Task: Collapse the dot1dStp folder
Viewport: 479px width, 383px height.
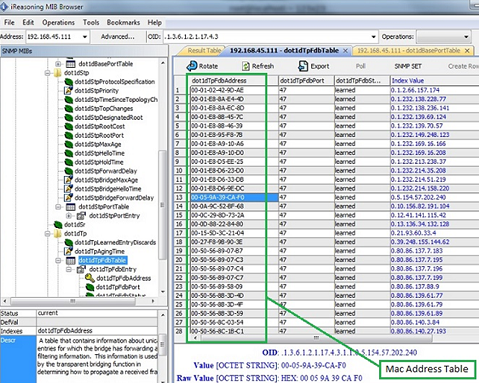Action: (x=48, y=73)
